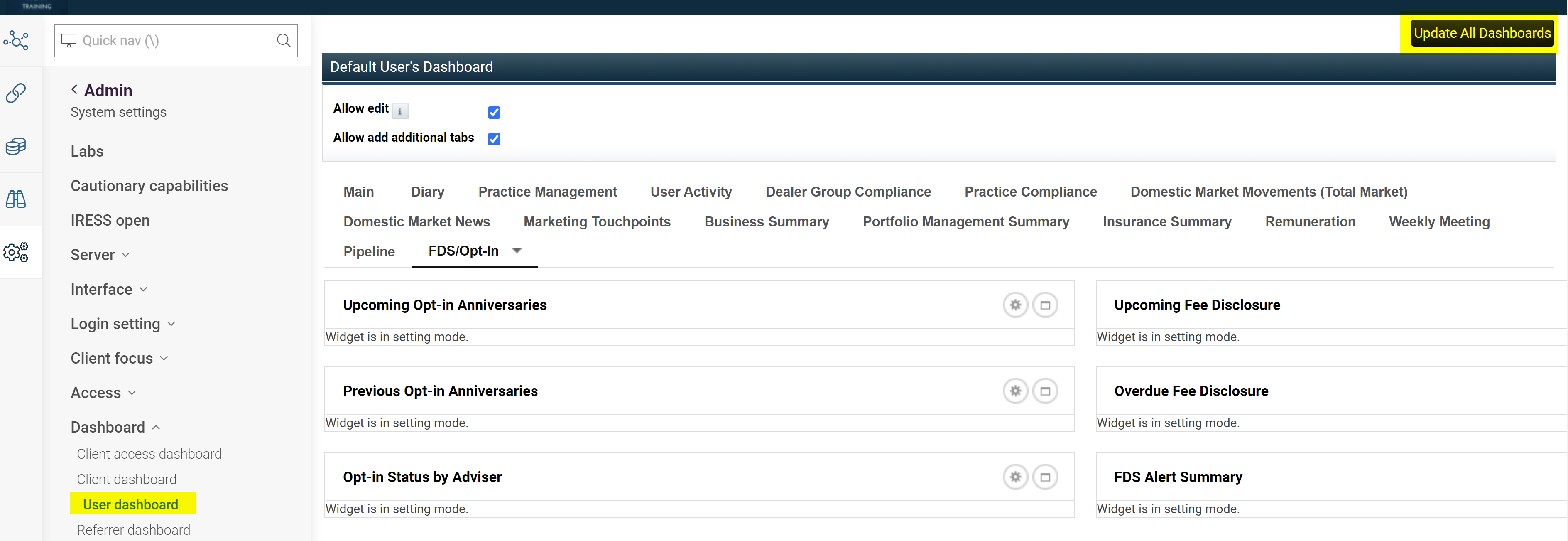Open the coins stack icon in sidebar

17,146
